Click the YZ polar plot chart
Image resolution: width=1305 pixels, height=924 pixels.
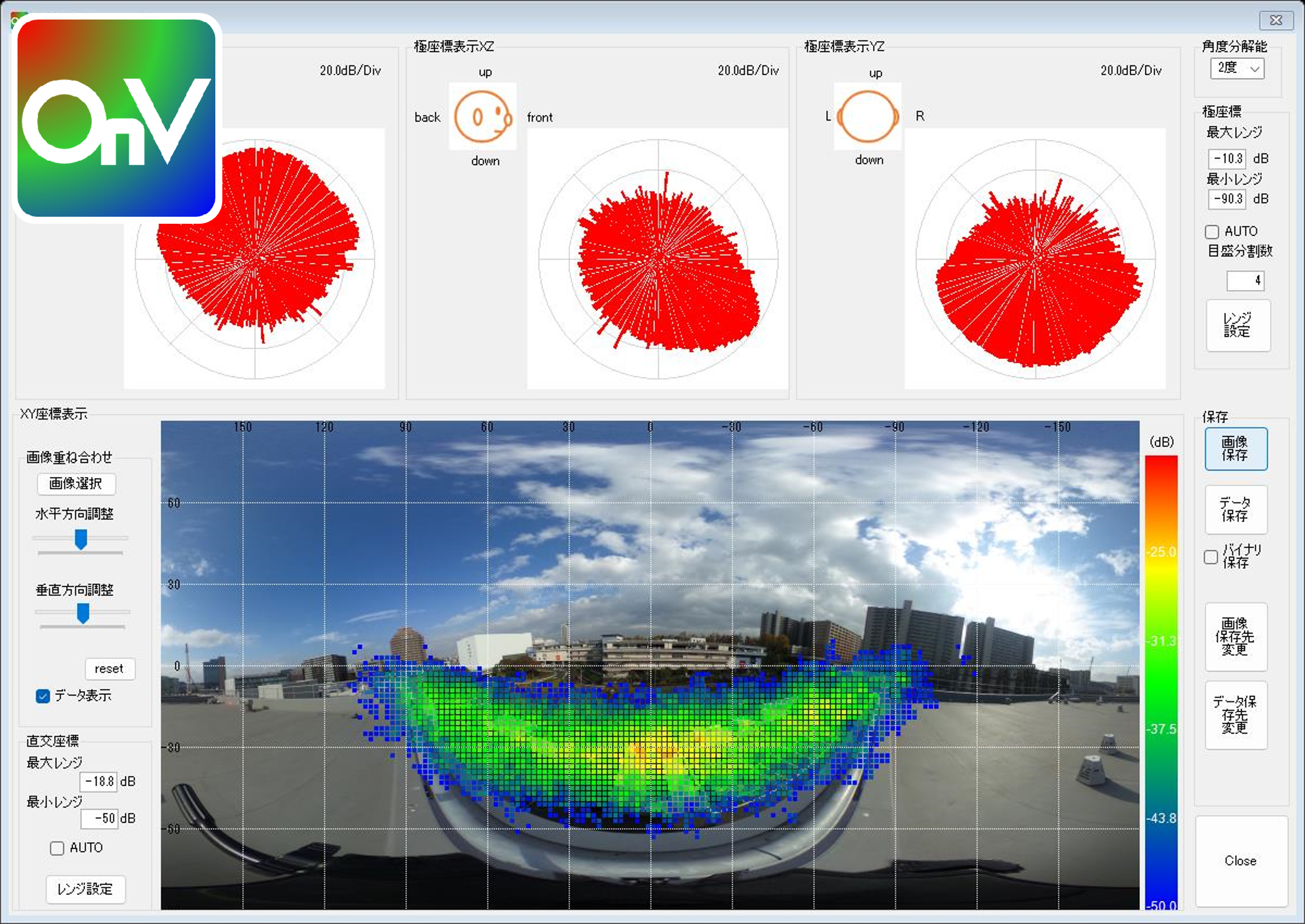[x=1035, y=259]
